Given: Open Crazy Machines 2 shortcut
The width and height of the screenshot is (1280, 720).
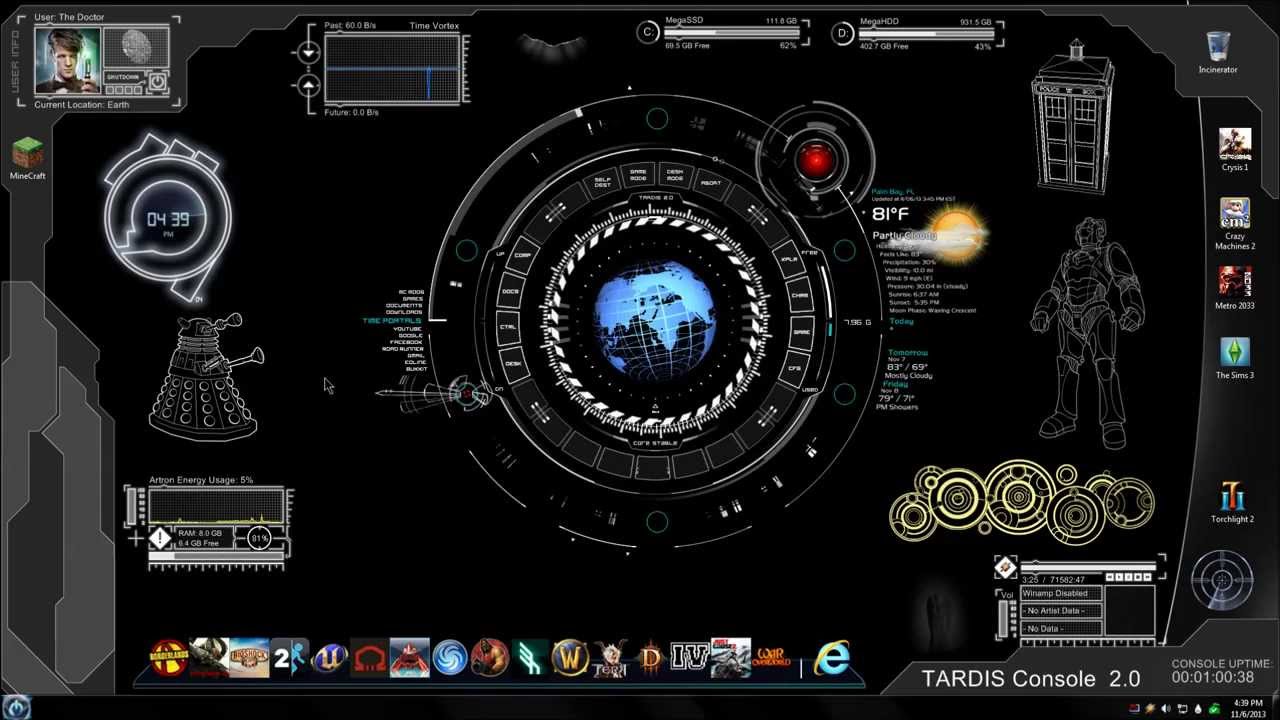Looking at the screenshot, I should coord(1235,224).
